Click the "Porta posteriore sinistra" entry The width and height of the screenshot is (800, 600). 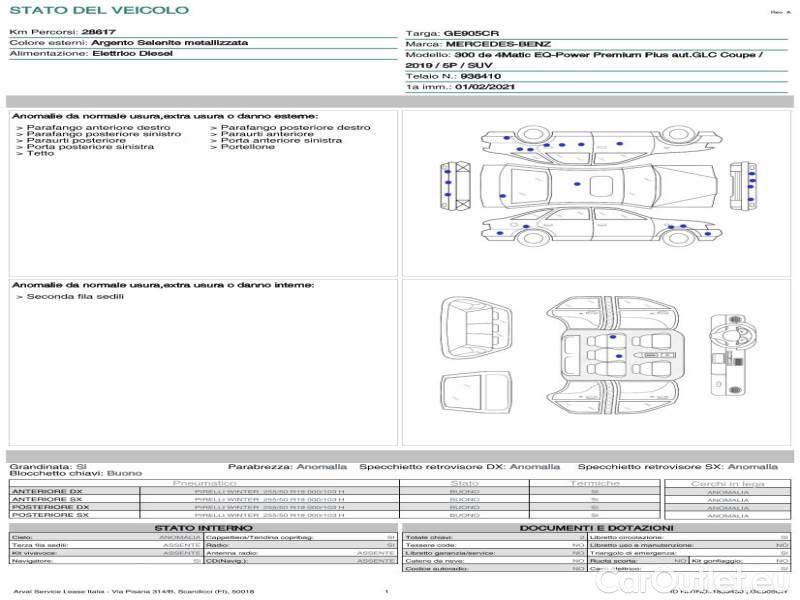pos(90,146)
